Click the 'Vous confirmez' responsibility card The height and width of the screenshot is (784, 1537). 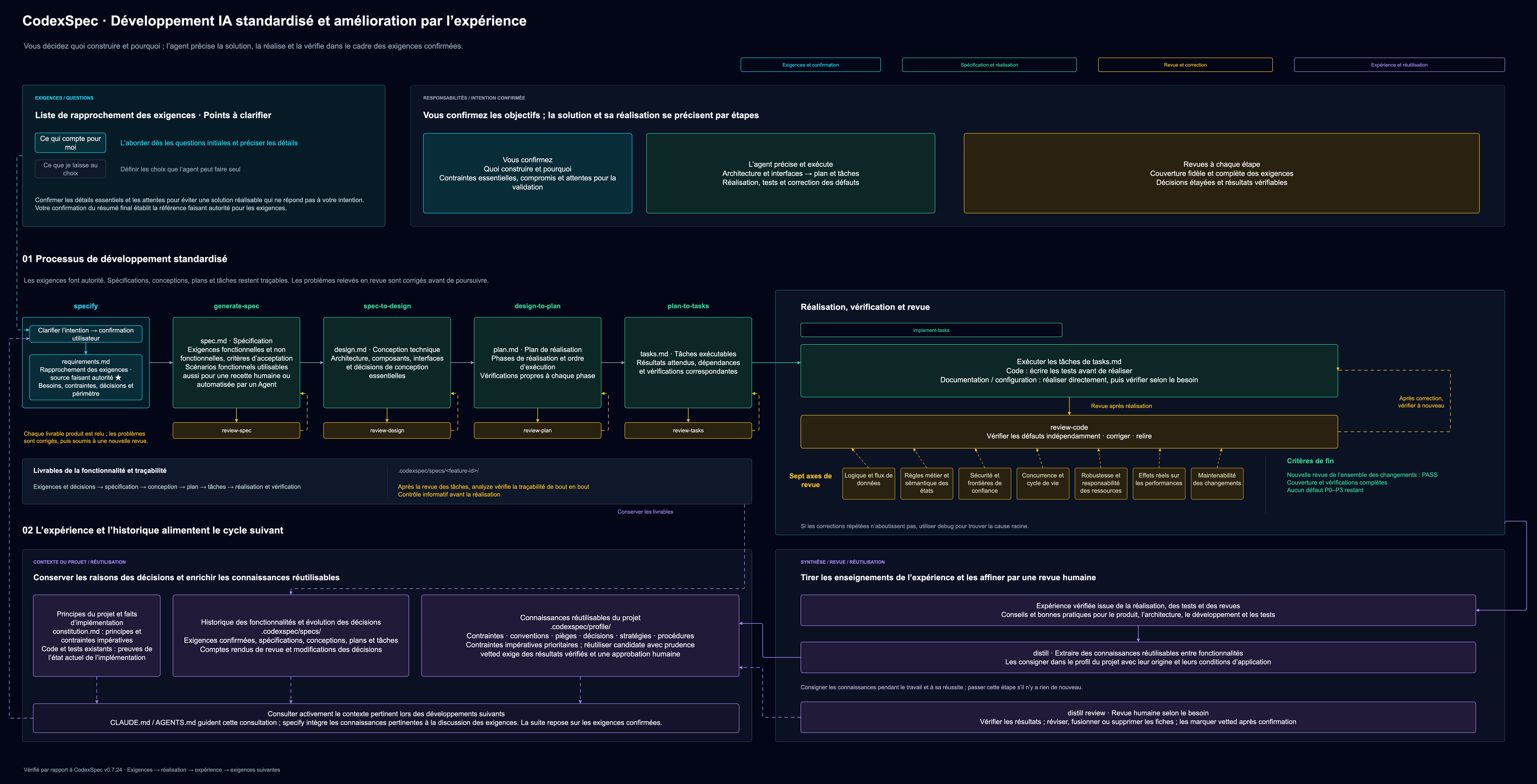click(x=528, y=173)
